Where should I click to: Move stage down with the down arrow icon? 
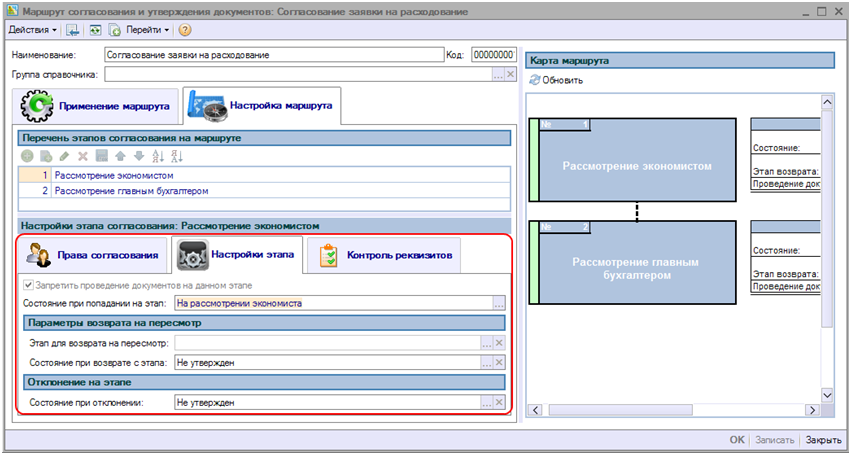click(x=138, y=156)
